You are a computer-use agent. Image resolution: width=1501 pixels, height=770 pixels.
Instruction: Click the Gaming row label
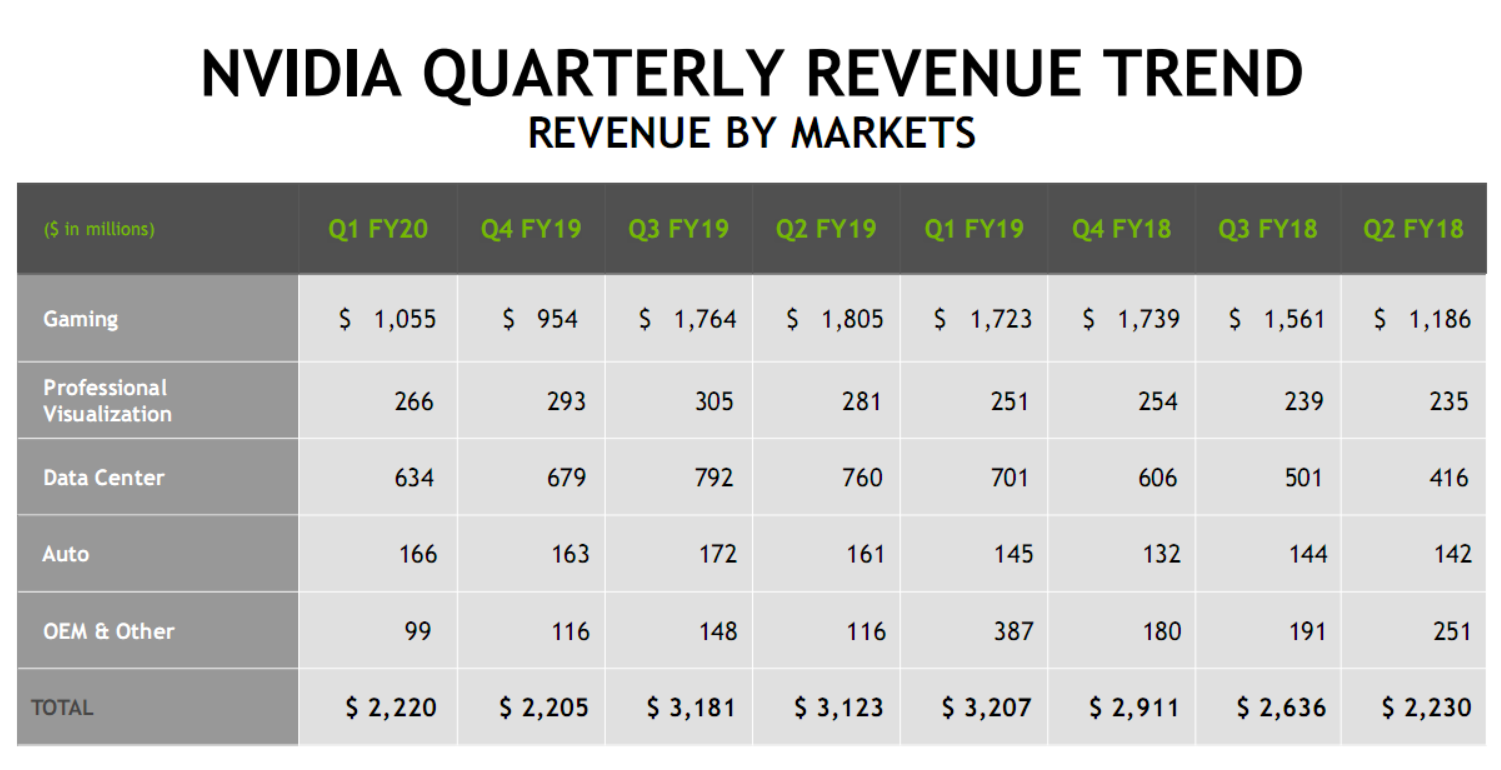(x=80, y=319)
